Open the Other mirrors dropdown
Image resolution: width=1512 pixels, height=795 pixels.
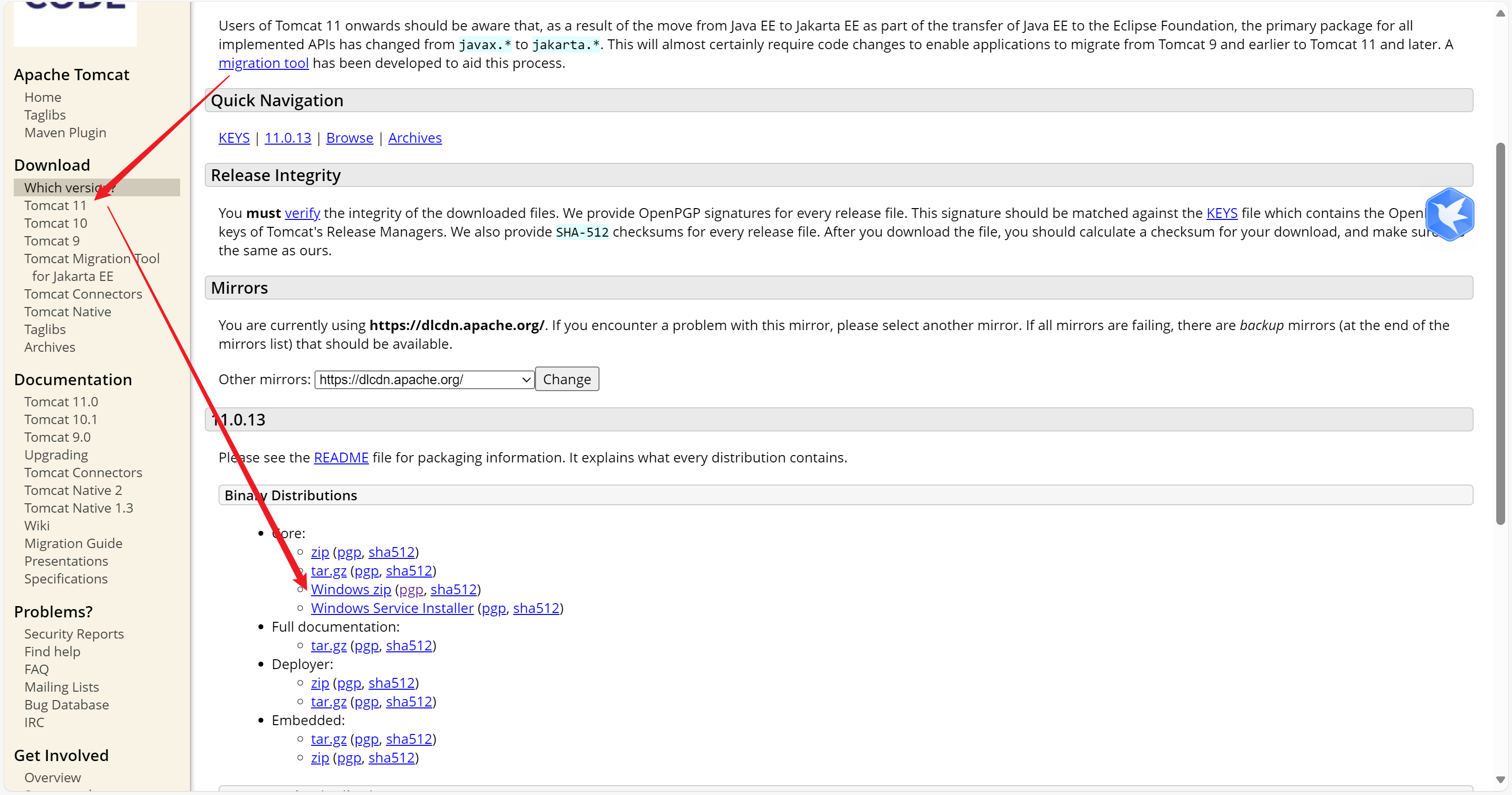point(424,380)
